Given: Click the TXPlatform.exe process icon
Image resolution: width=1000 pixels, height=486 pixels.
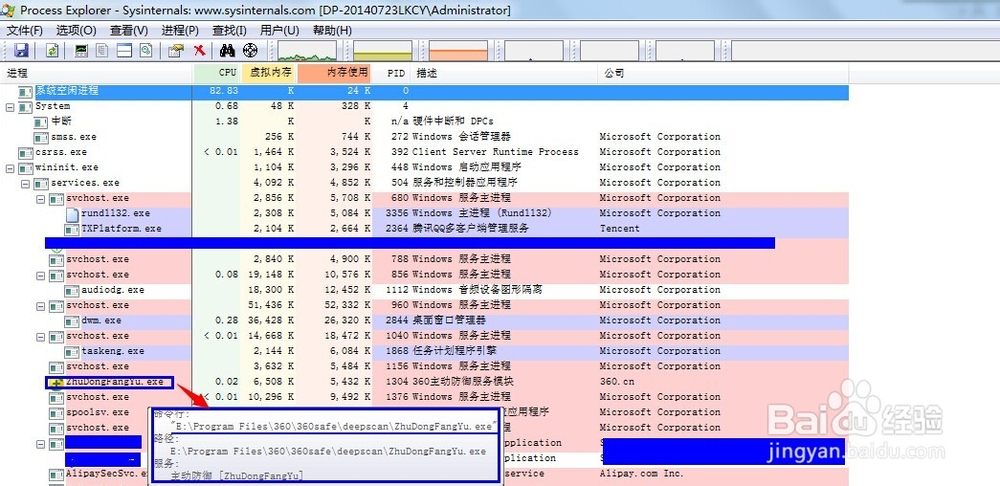Looking at the screenshot, I should [x=72, y=229].
